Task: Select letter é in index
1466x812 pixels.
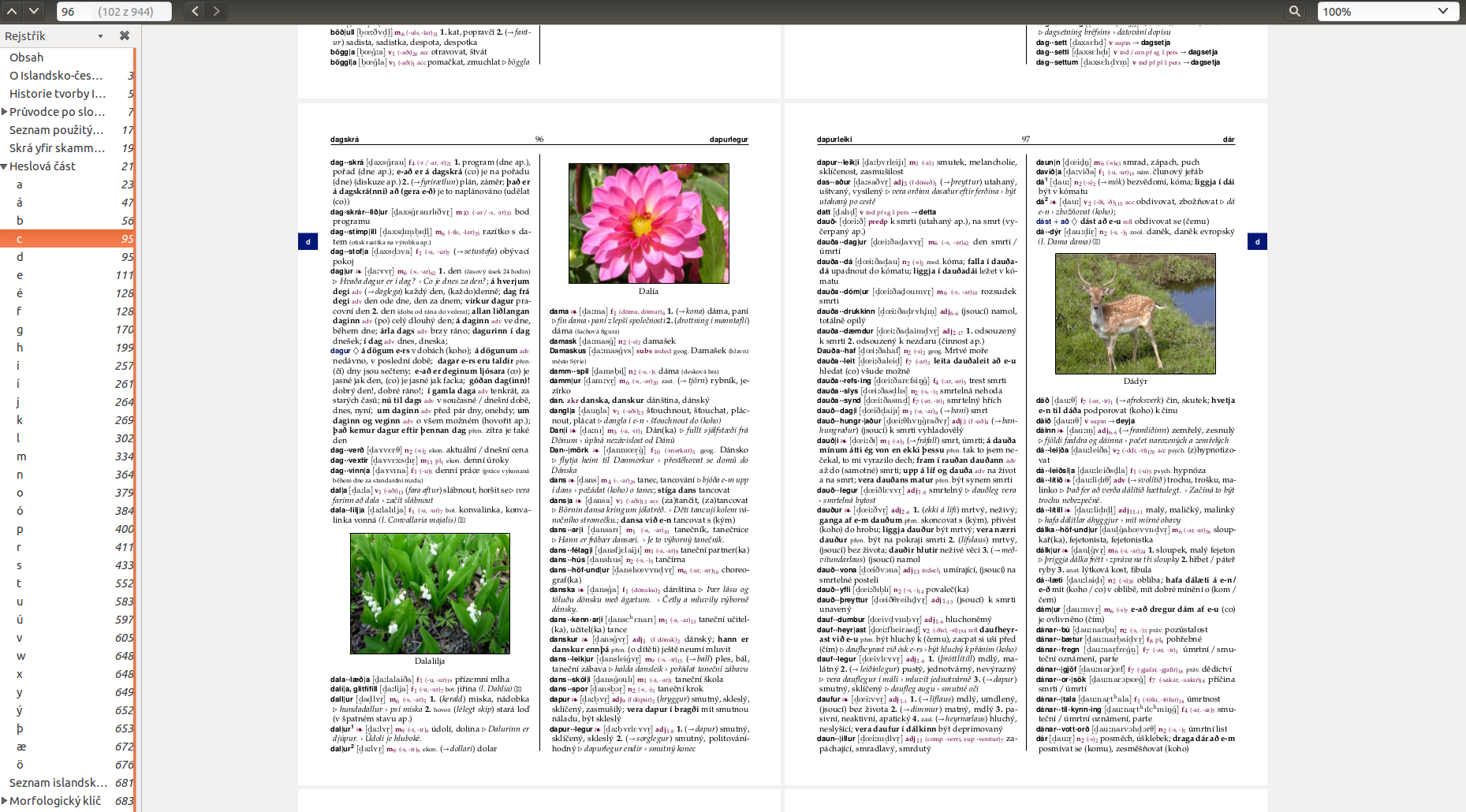Action: 67,293
